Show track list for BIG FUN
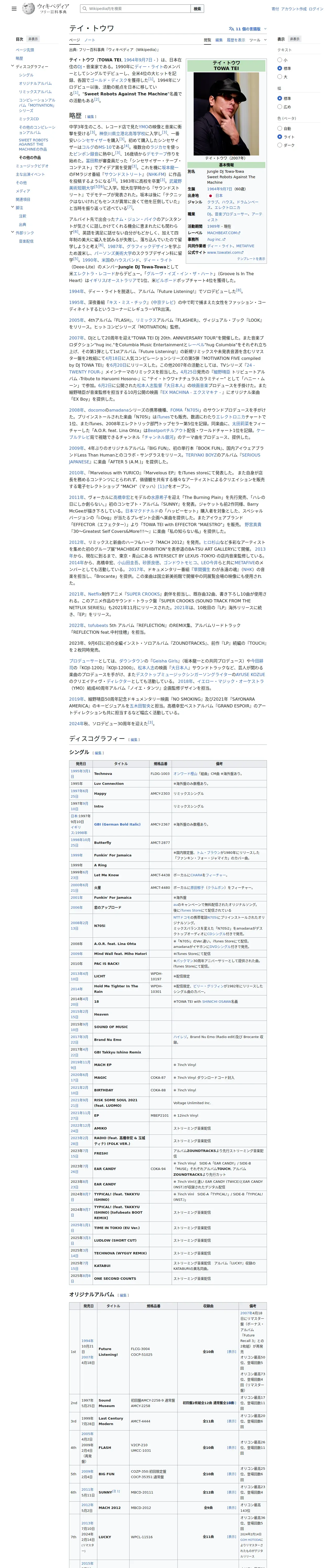The image size is (336, 1568). coord(232,1474)
